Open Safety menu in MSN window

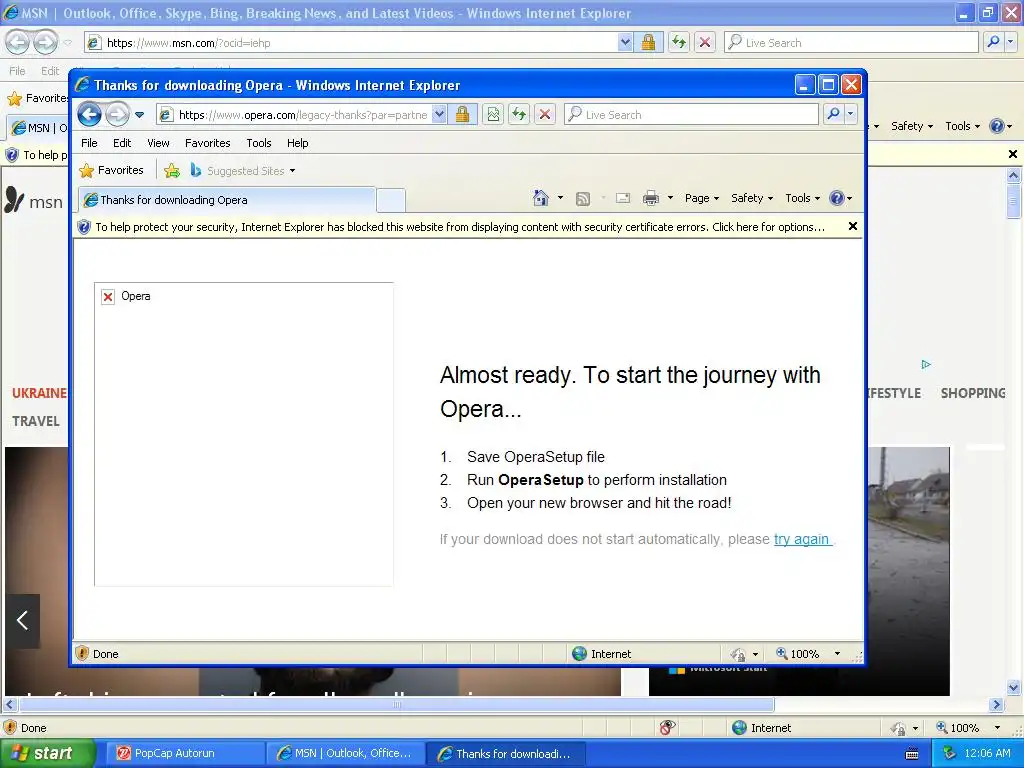(x=912, y=126)
